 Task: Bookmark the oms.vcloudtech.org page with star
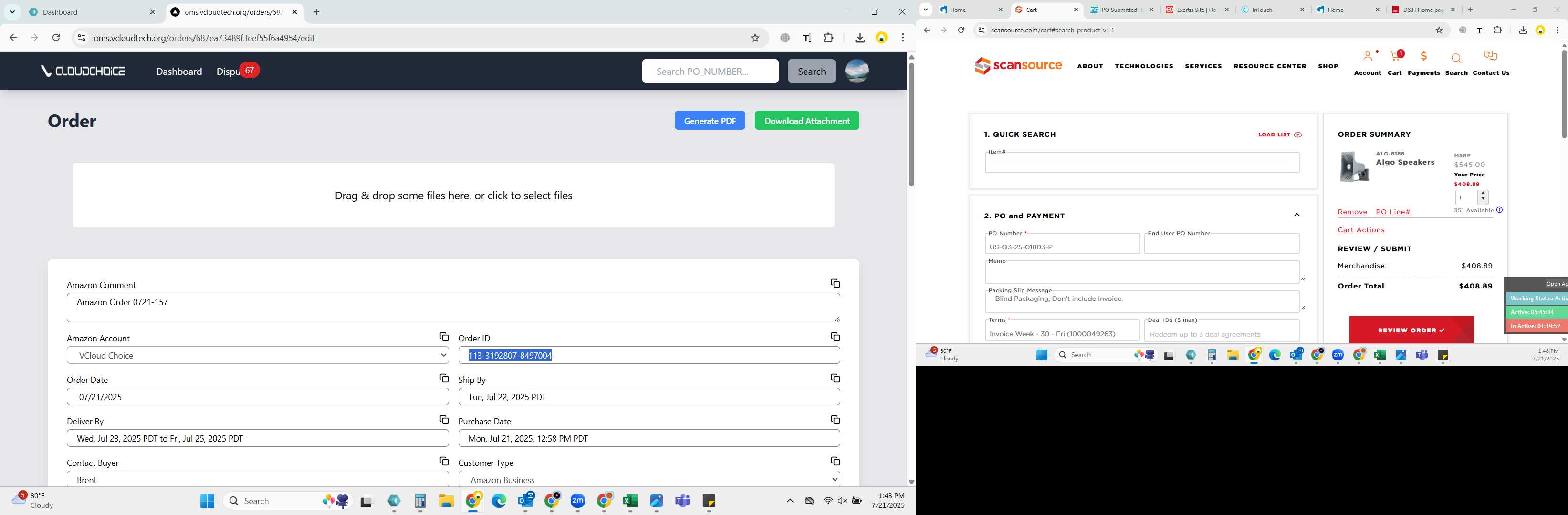[x=755, y=38]
